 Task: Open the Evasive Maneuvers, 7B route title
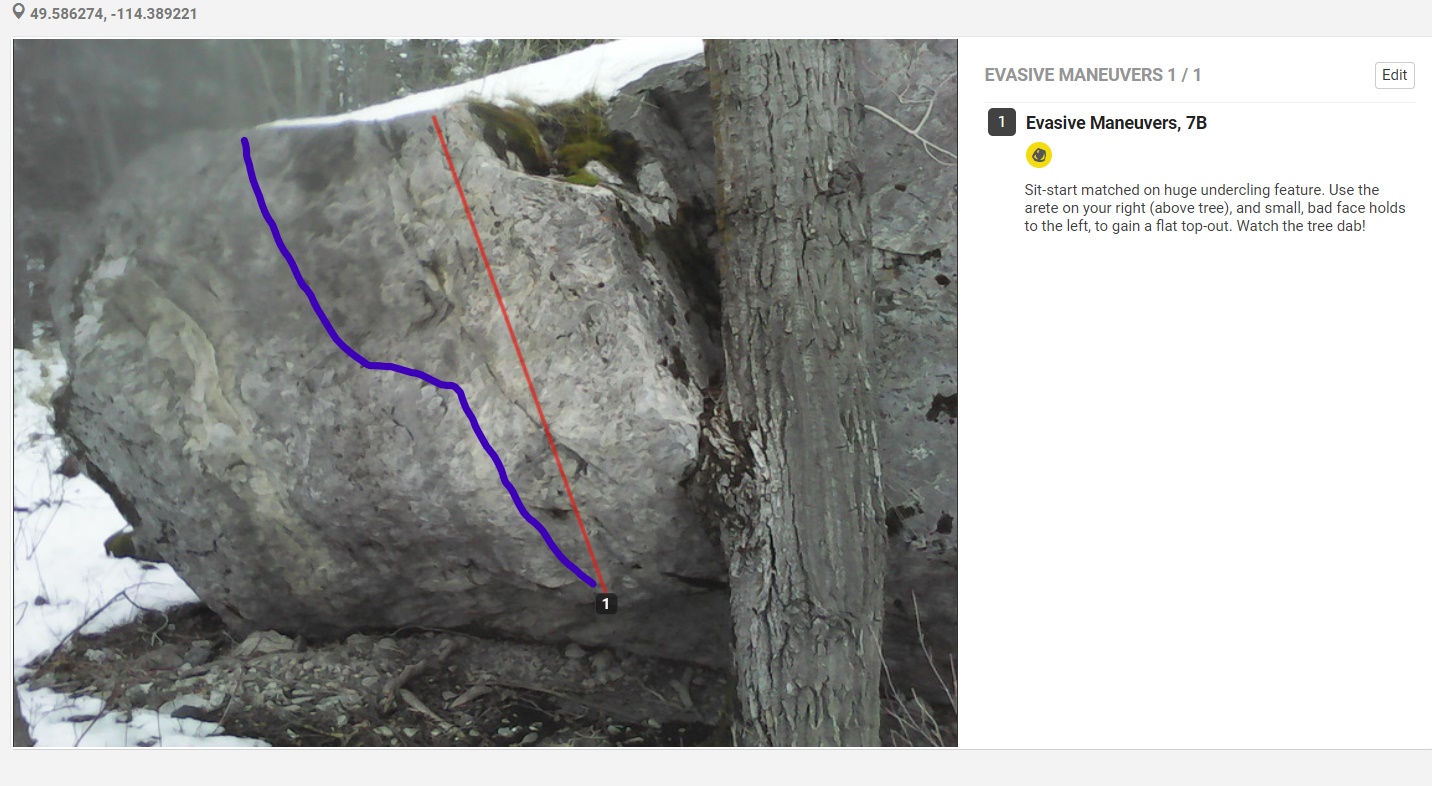(x=1116, y=123)
